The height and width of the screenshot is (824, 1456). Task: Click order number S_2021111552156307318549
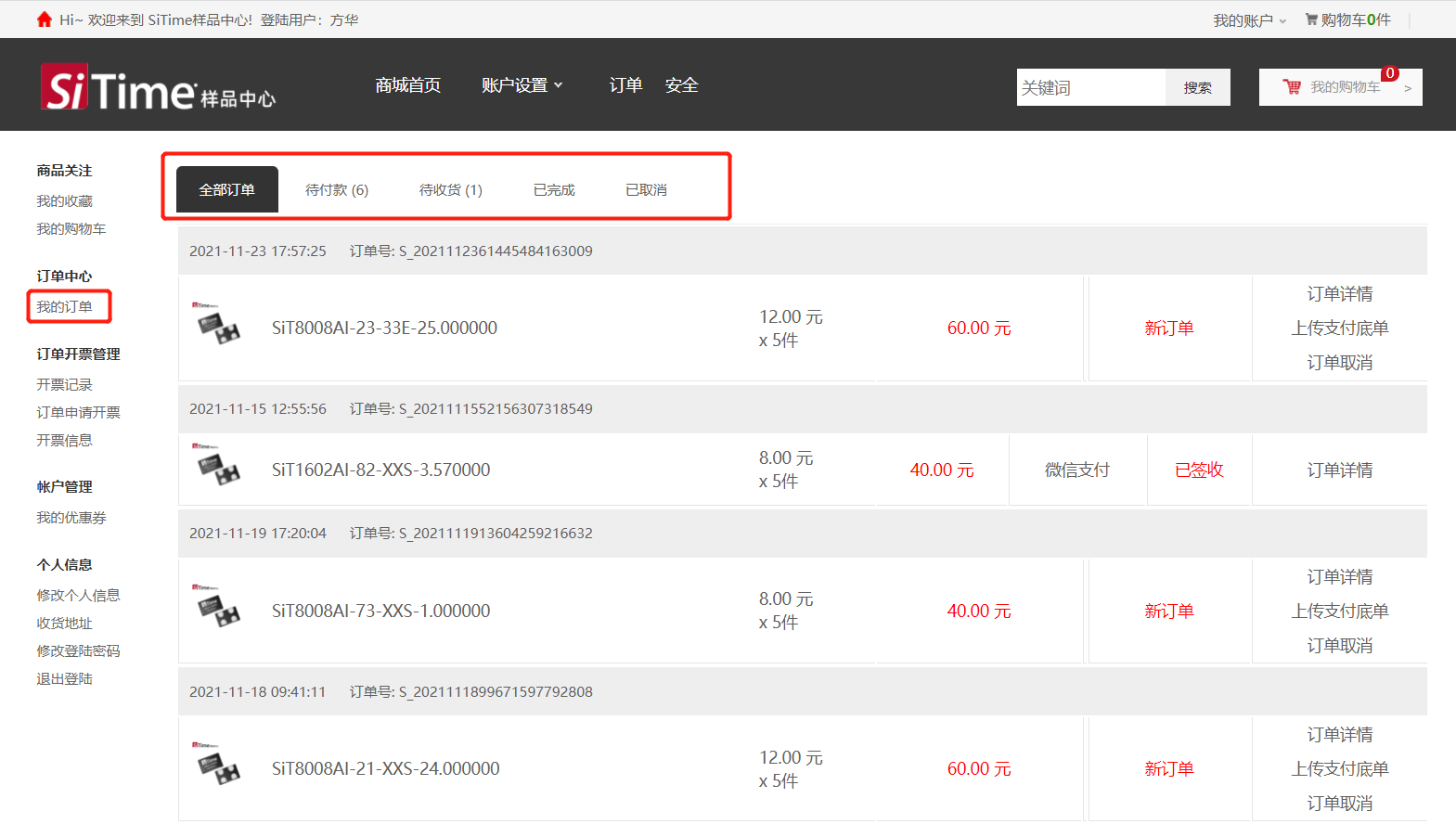click(x=496, y=409)
